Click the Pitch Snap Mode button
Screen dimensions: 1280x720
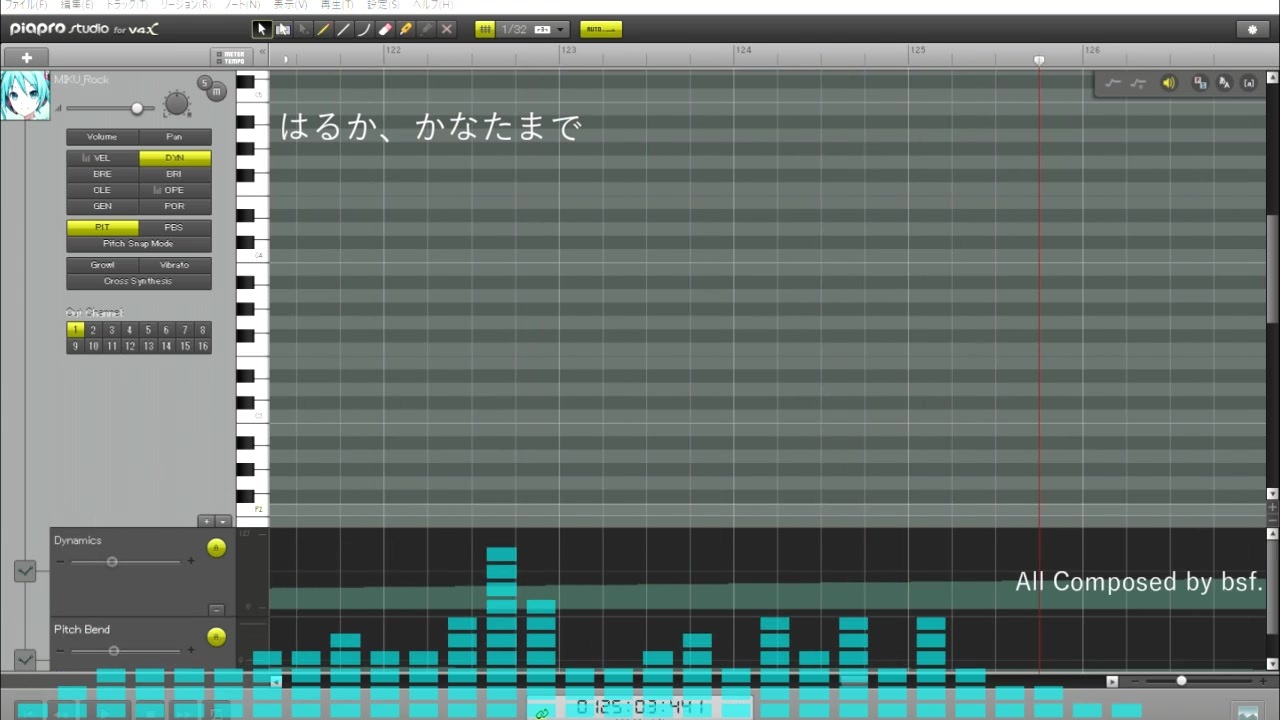click(x=138, y=244)
